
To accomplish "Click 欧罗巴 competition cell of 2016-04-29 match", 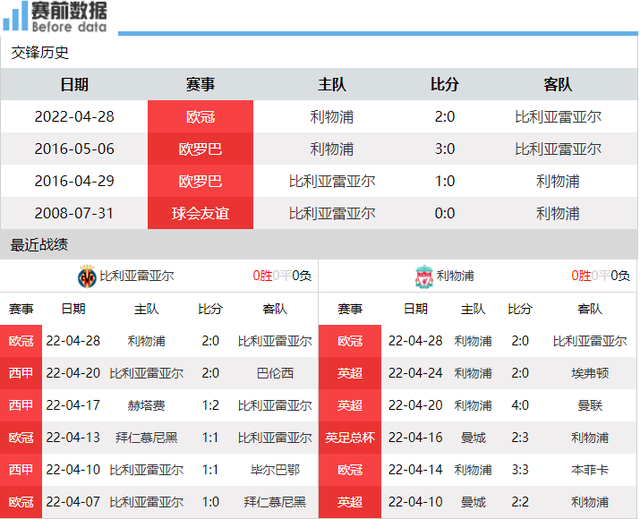I will pyautogui.click(x=200, y=181).
